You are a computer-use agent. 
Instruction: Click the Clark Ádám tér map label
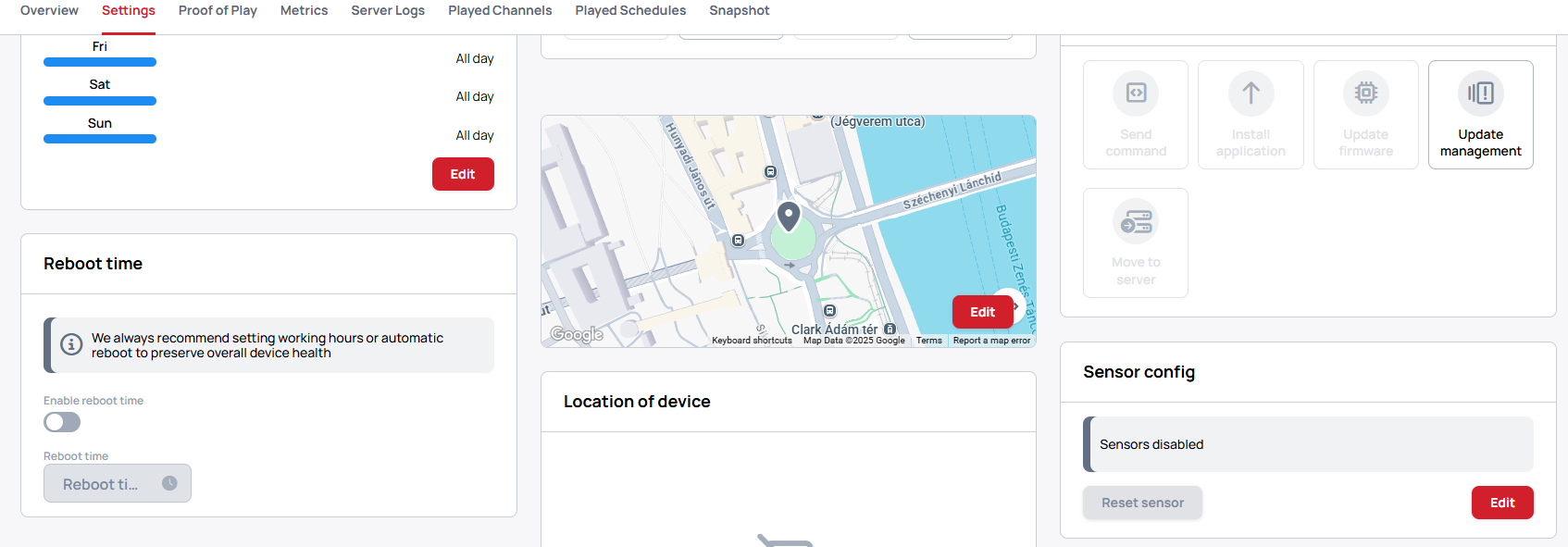834,329
